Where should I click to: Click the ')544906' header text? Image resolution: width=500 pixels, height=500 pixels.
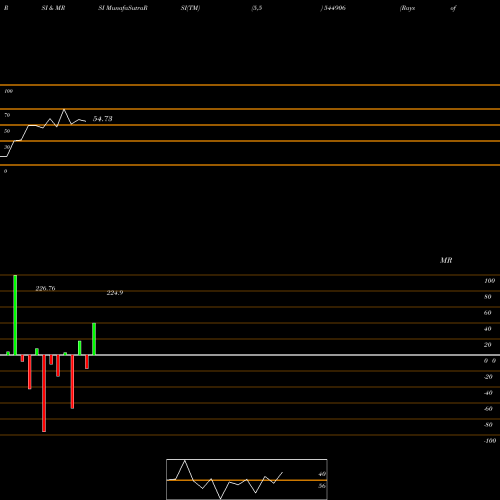pos(333,8)
